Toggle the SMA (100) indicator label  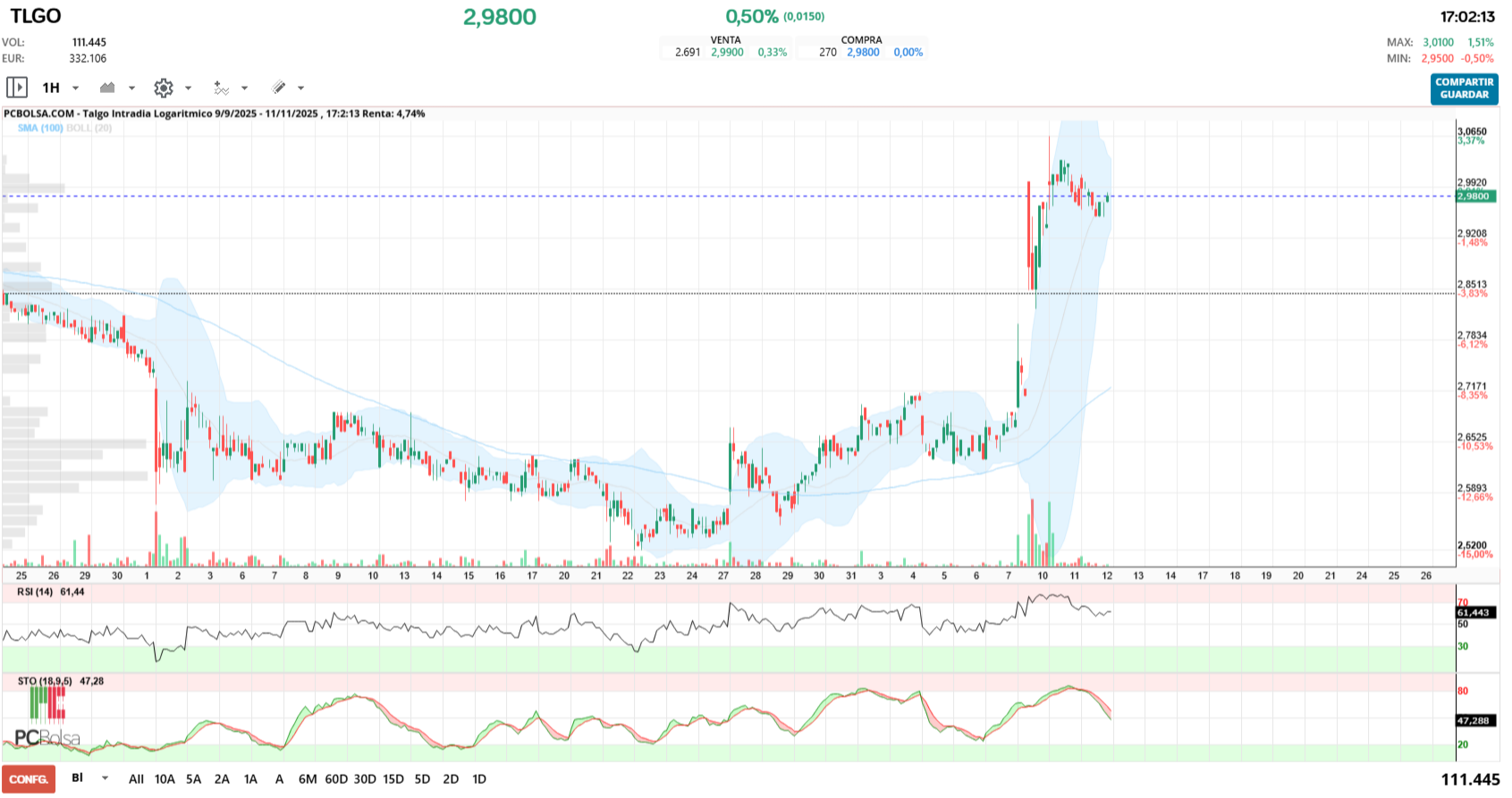point(40,128)
